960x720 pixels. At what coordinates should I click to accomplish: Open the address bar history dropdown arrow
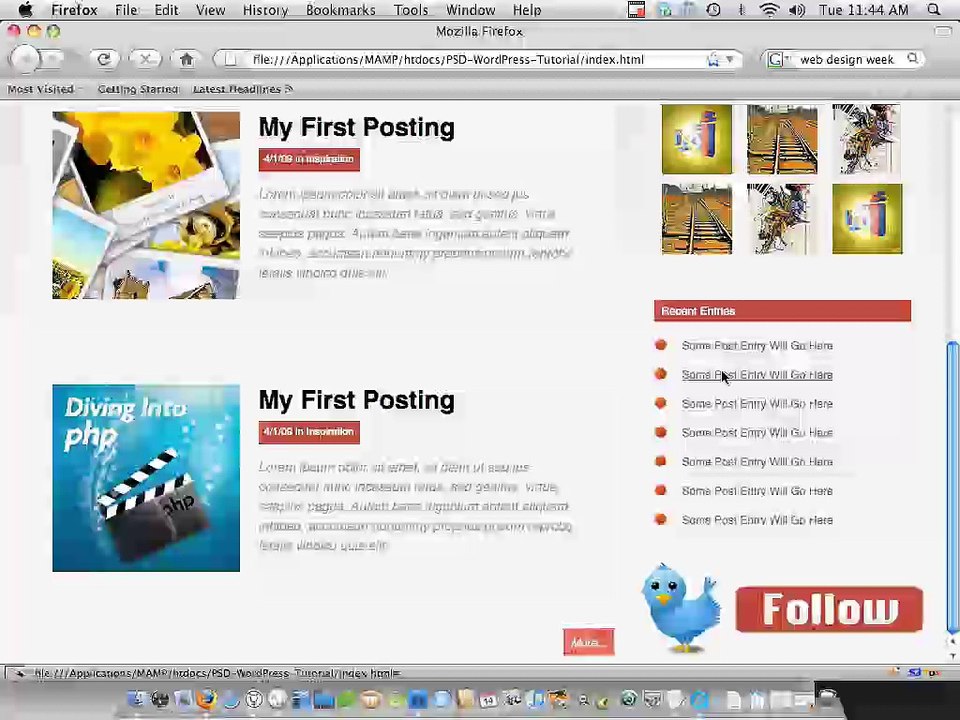point(730,59)
